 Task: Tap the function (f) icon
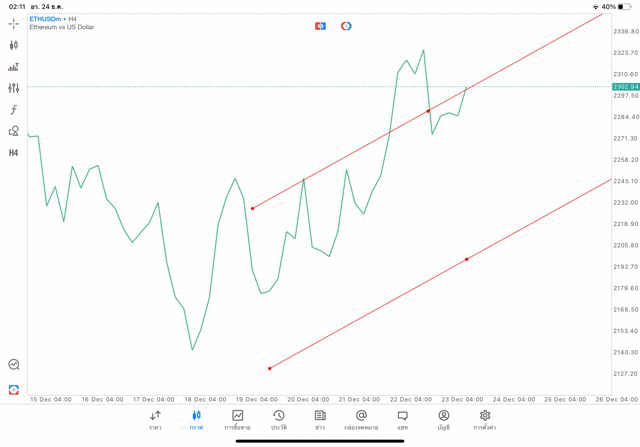point(14,109)
